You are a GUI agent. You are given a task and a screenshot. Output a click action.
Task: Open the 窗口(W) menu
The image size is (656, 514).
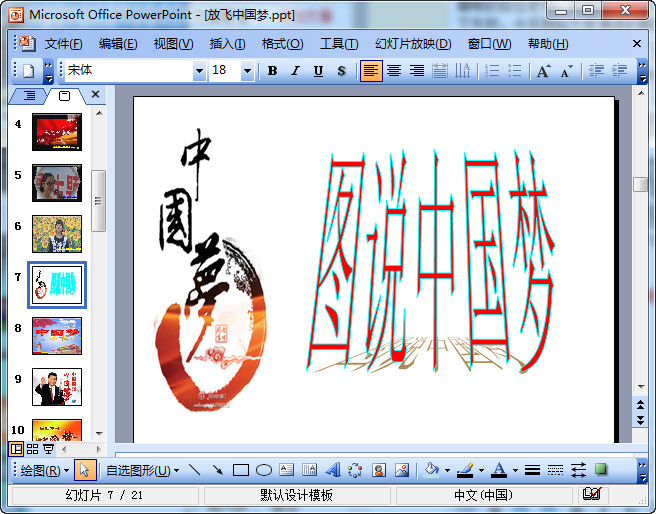click(x=489, y=43)
